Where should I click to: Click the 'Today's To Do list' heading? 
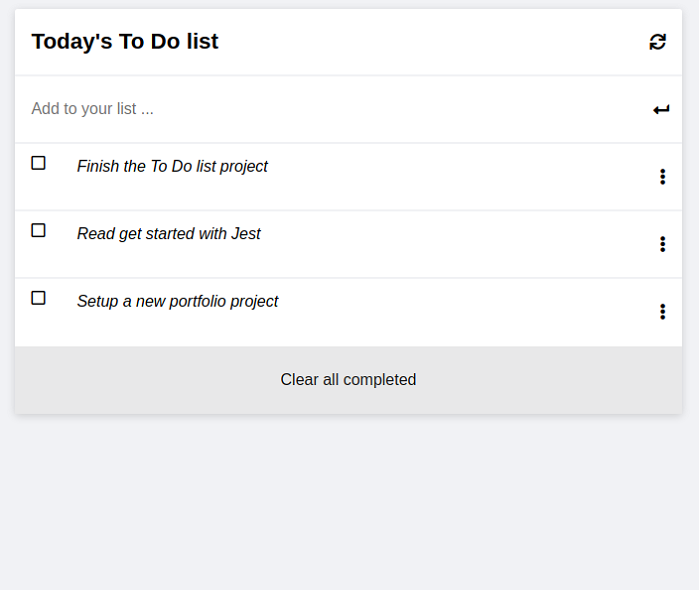click(125, 42)
